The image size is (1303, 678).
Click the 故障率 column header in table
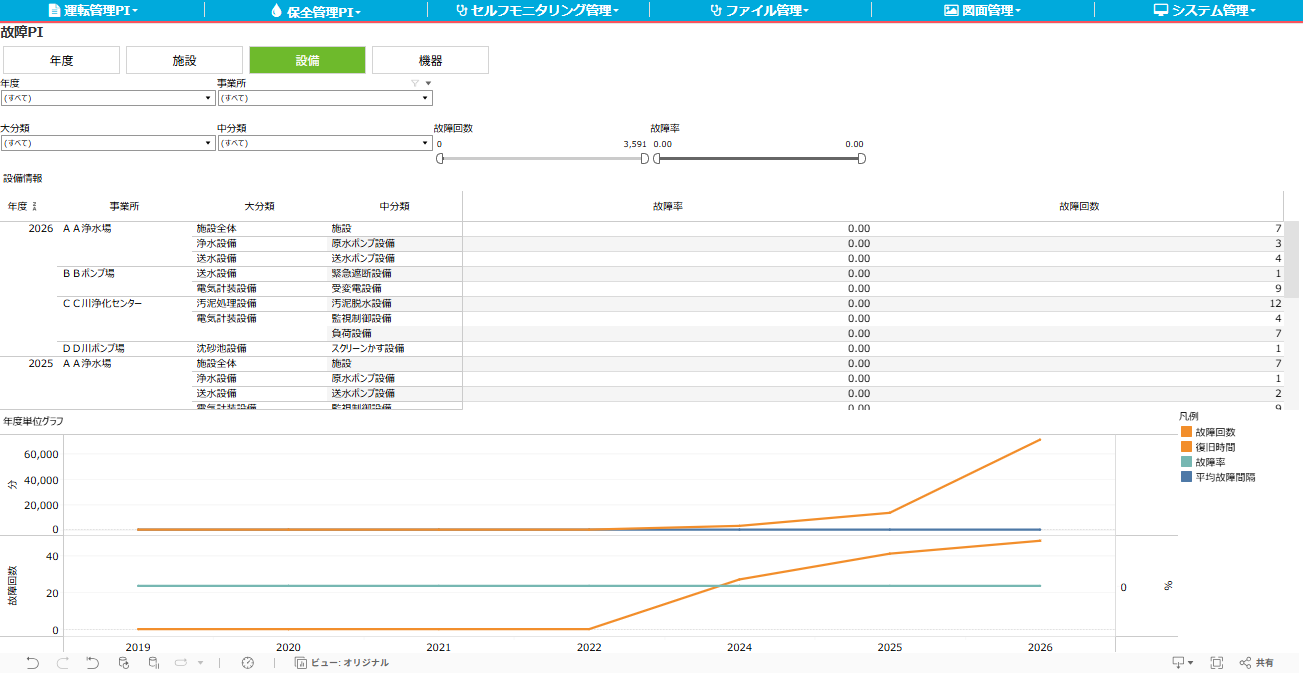click(x=667, y=206)
